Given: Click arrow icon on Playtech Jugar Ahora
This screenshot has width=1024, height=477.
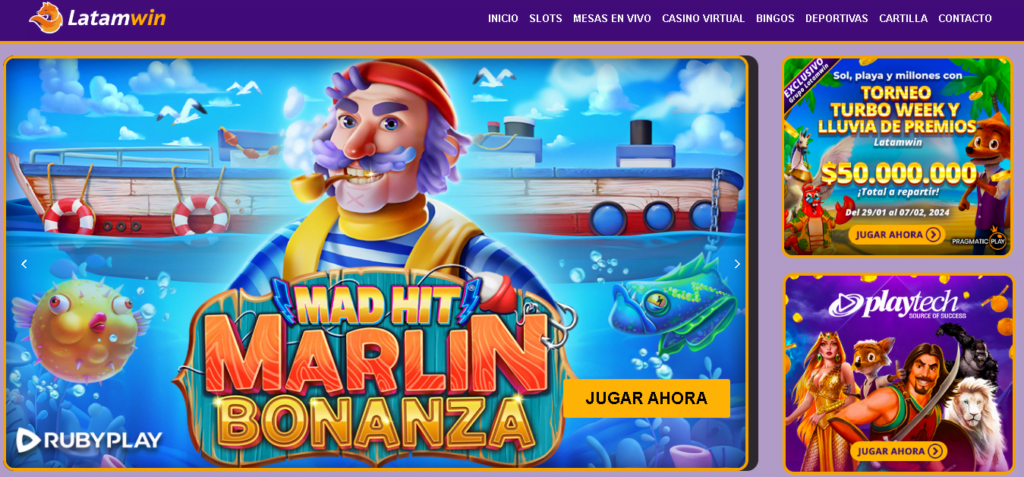Looking at the screenshot, I should (x=935, y=451).
